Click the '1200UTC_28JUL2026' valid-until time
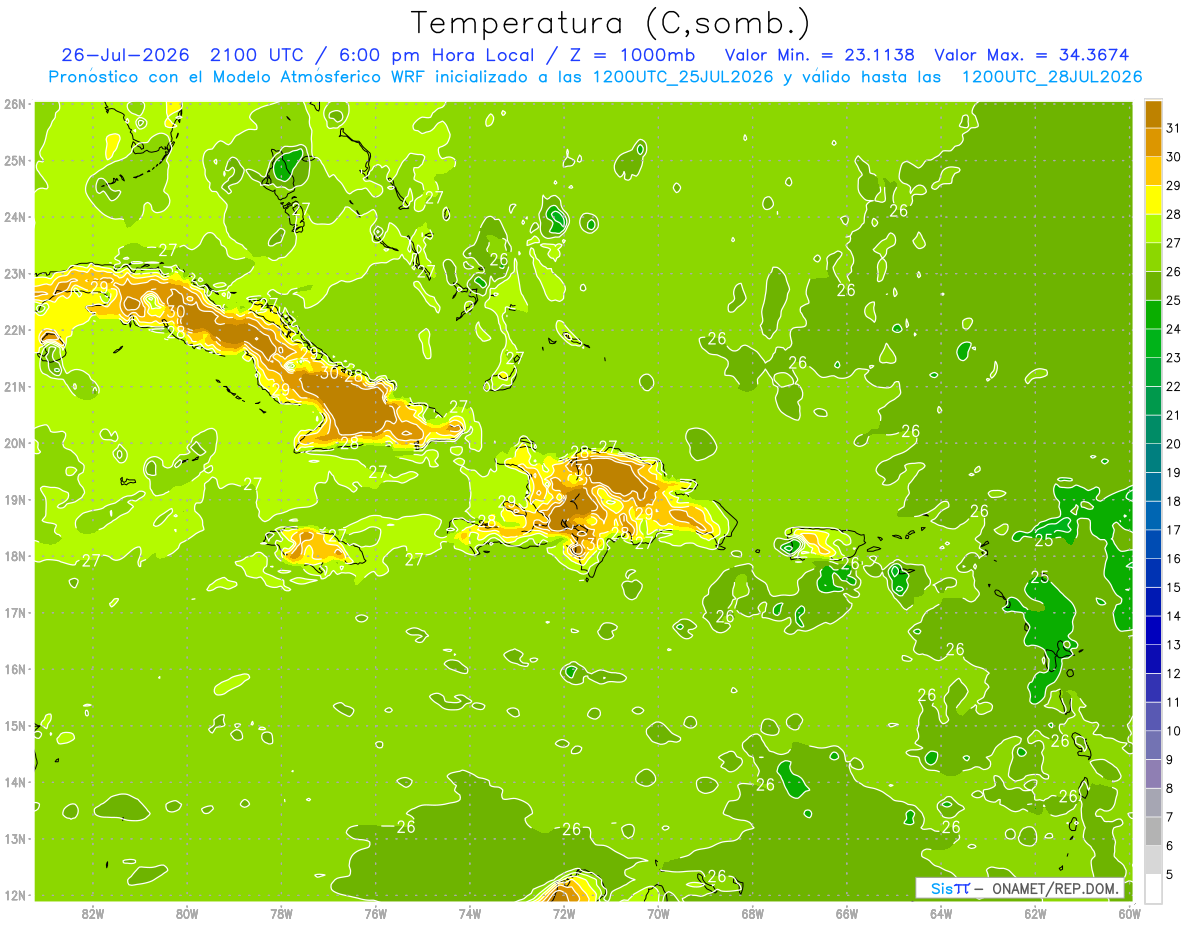The height and width of the screenshot is (927, 1200). [1052, 77]
